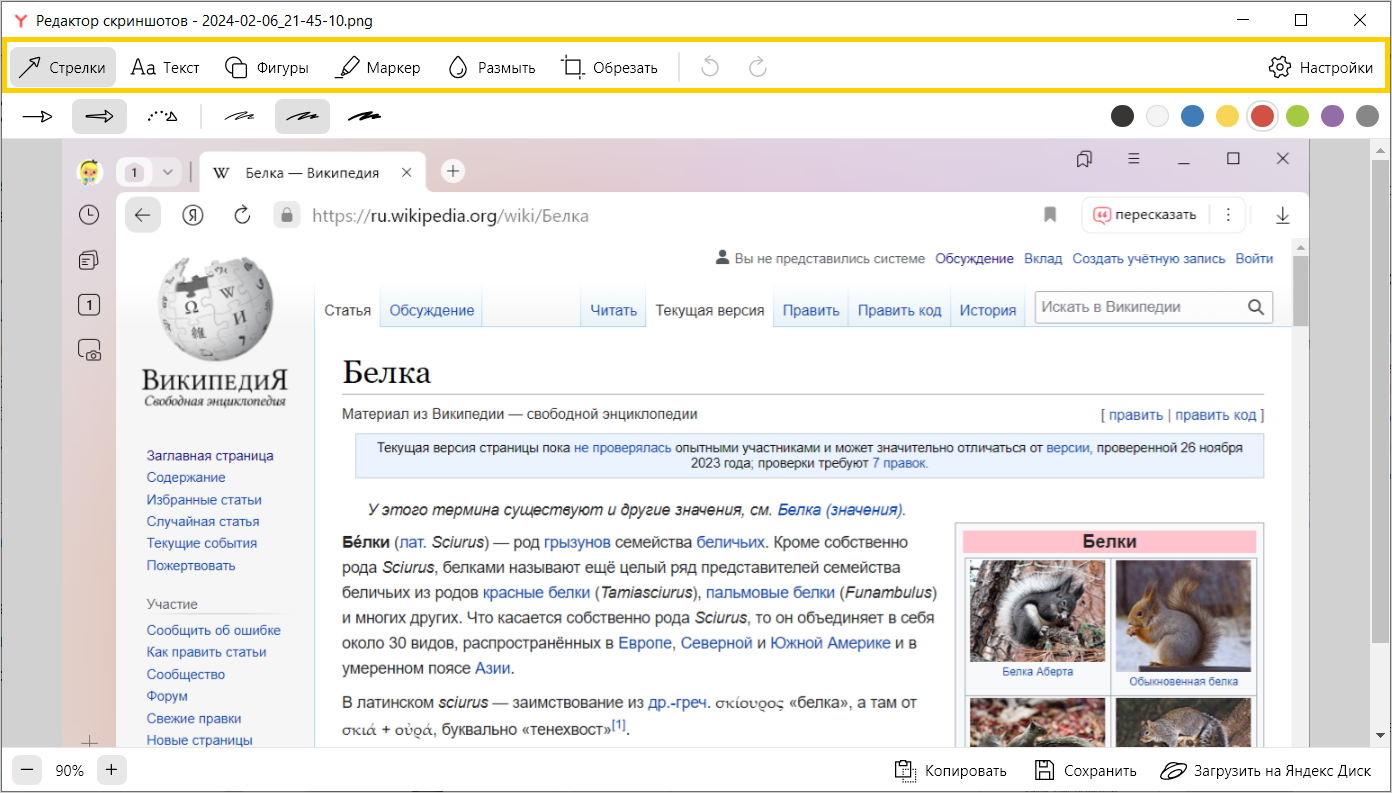Upload to Yandex Disk button
The image size is (1392, 793).
coord(1266,770)
